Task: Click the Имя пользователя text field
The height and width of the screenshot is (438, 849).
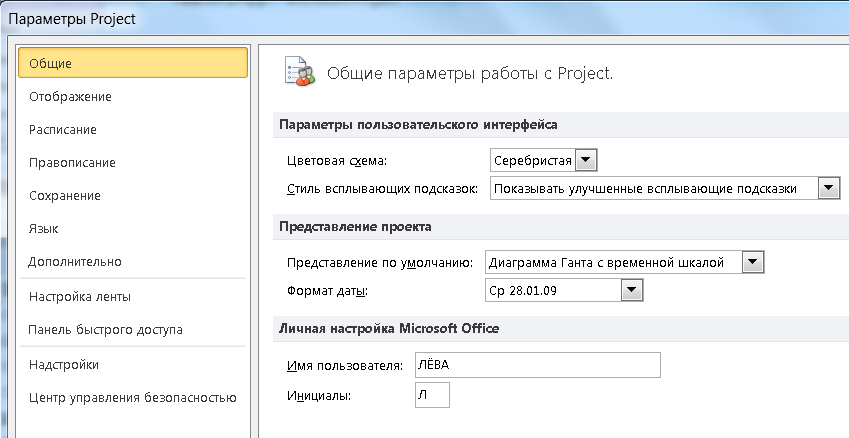Action: [537, 365]
